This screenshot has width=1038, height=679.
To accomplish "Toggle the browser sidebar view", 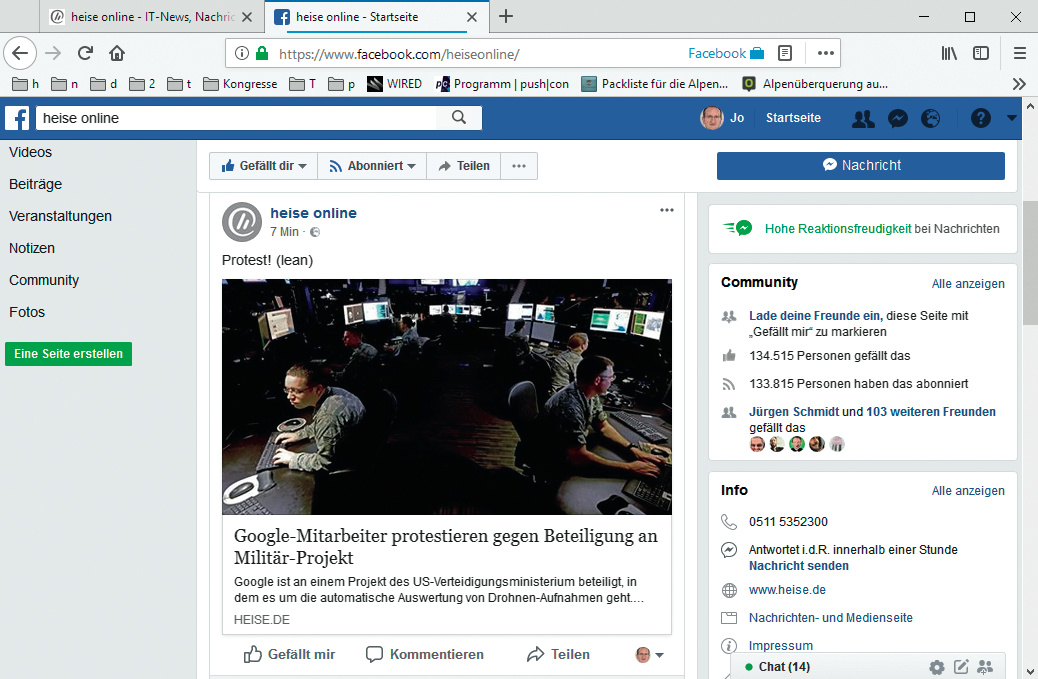I will [x=981, y=53].
